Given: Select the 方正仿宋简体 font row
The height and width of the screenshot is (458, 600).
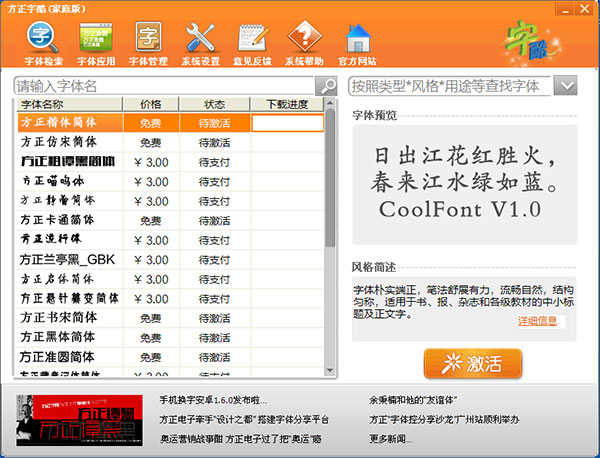Looking at the screenshot, I should pyautogui.click(x=171, y=142).
